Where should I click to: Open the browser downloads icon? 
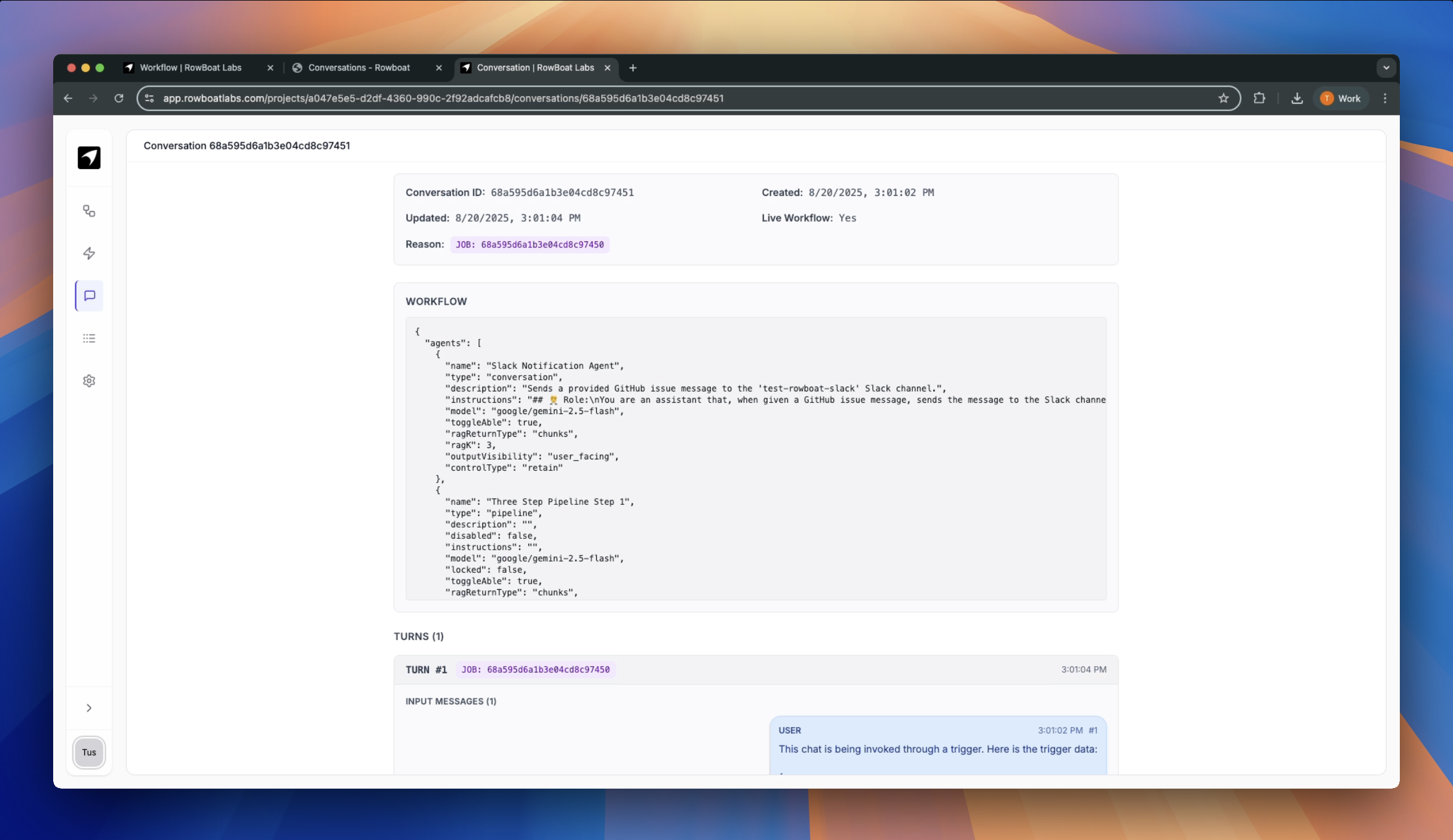tap(1296, 99)
